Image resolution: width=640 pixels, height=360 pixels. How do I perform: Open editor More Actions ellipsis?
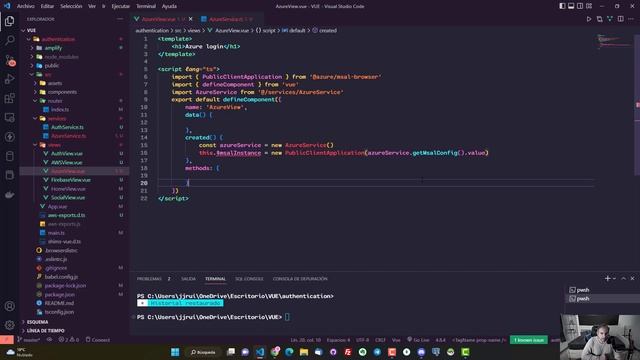631,19
